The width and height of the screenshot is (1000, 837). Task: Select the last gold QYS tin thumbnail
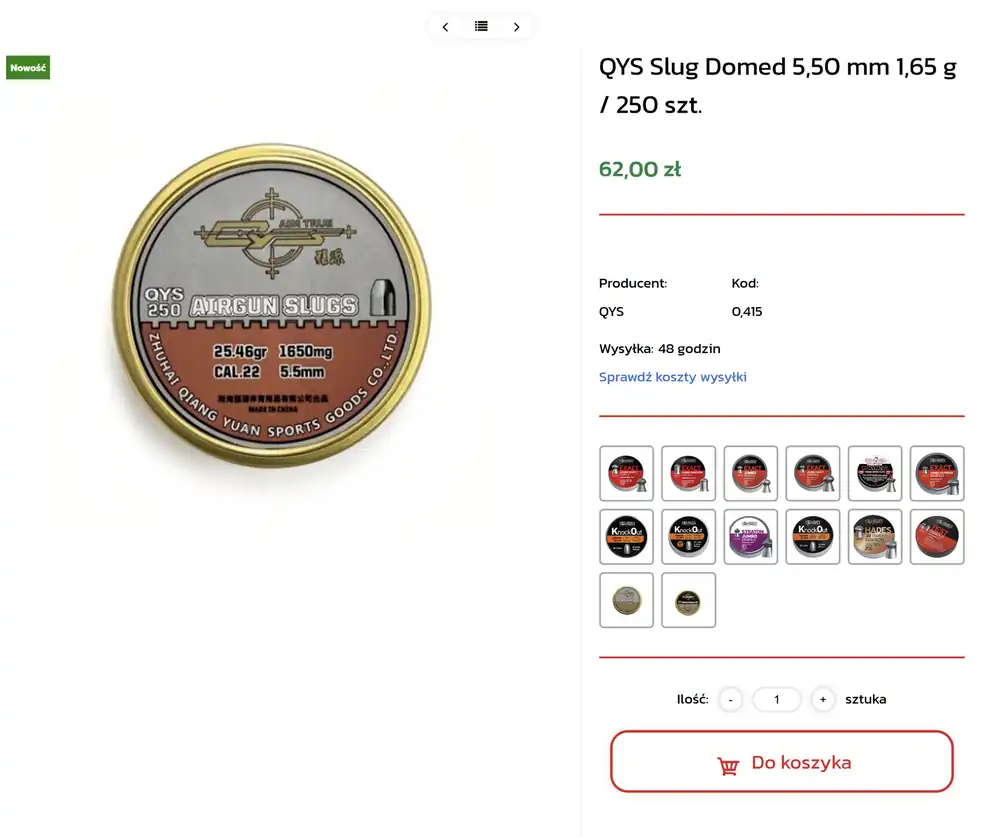tap(688, 600)
